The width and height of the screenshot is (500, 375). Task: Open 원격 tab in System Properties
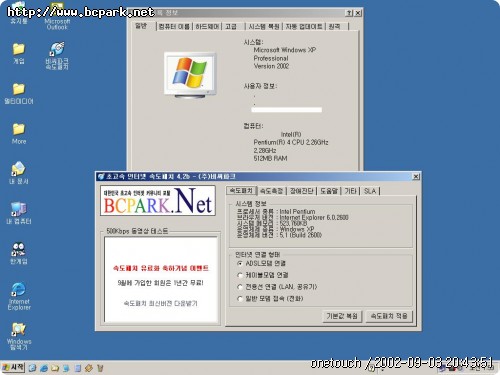335,26
